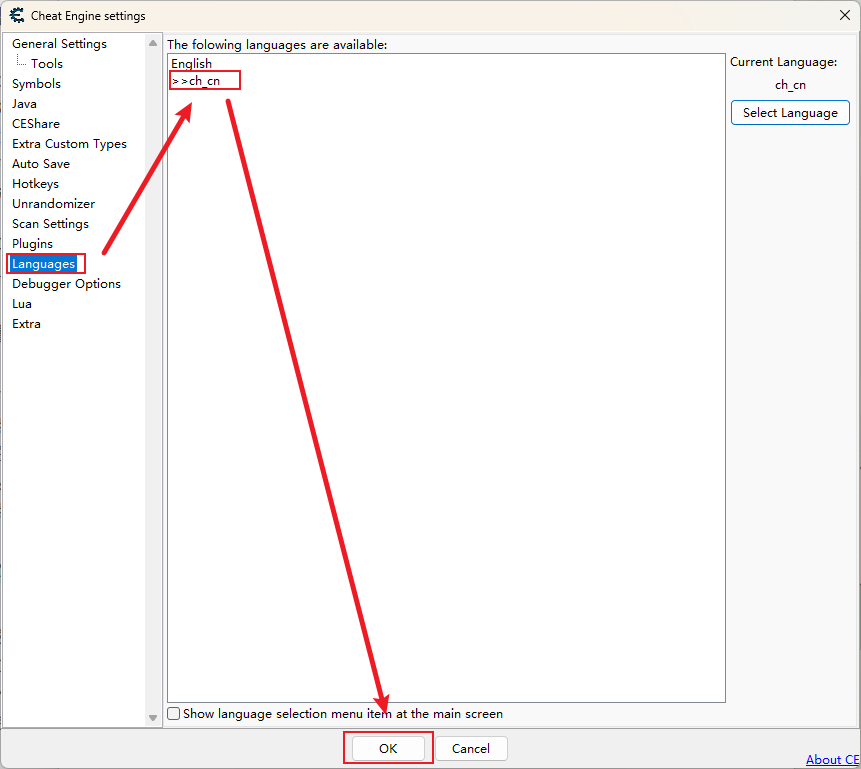Viewport: 861px width, 769px height.
Task: Select Unrandomizer in the settings list
Action: click(53, 204)
